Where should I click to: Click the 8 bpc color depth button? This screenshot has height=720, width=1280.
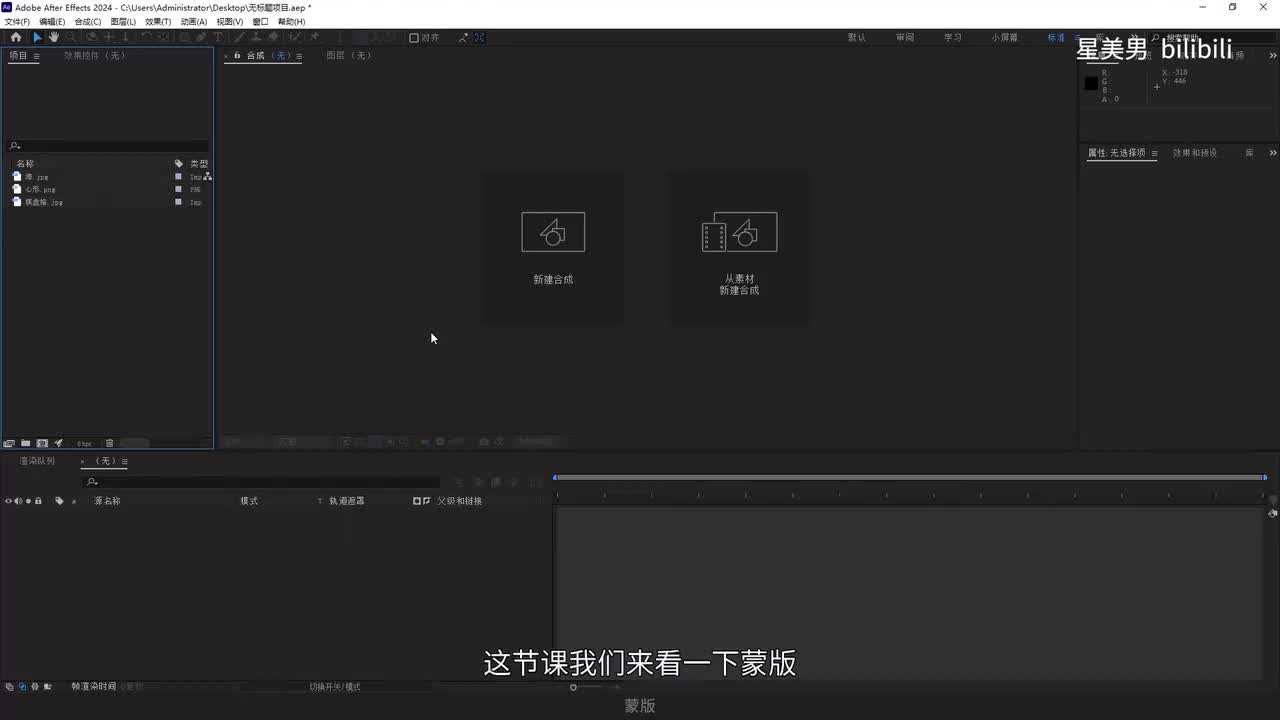tap(84, 443)
